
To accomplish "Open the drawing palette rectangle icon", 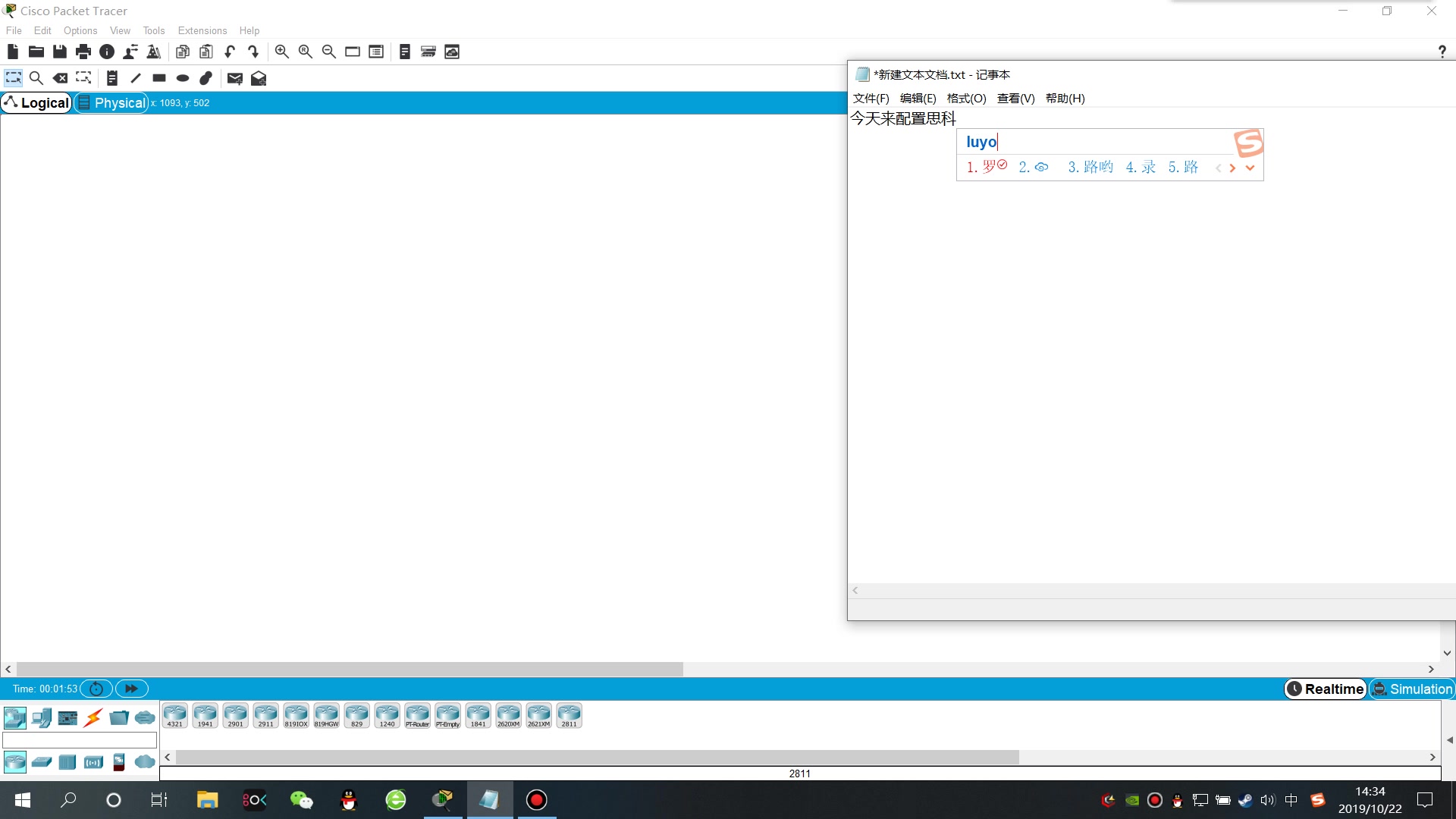I will 353,52.
